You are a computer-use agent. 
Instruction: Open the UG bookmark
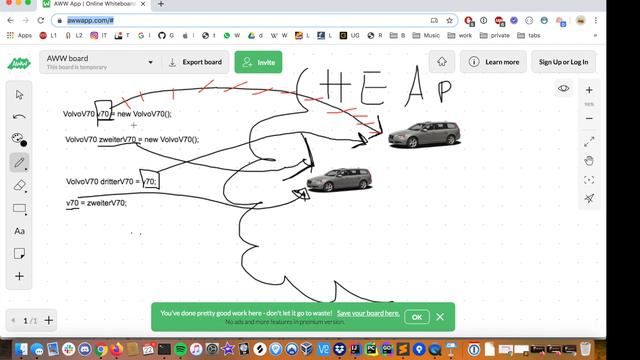(x=350, y=36)
